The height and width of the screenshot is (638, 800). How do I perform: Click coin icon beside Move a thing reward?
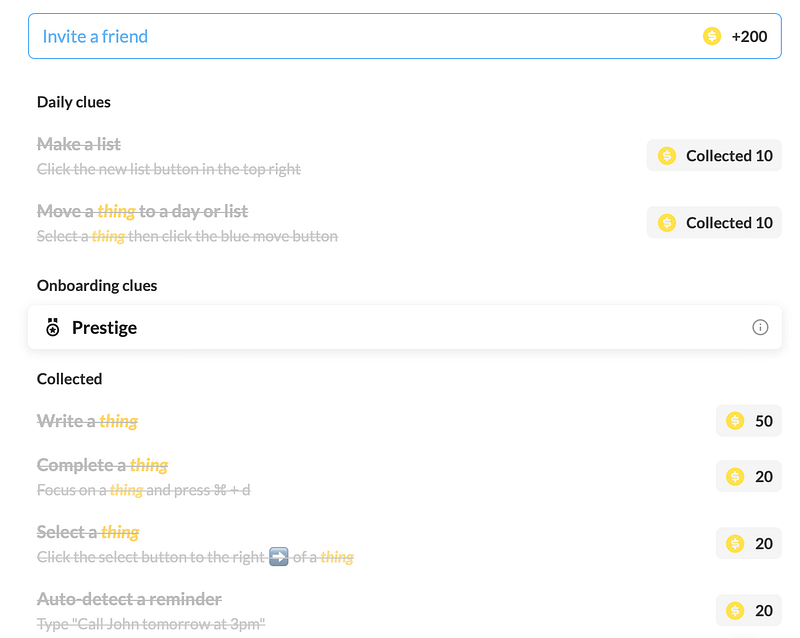667,223
